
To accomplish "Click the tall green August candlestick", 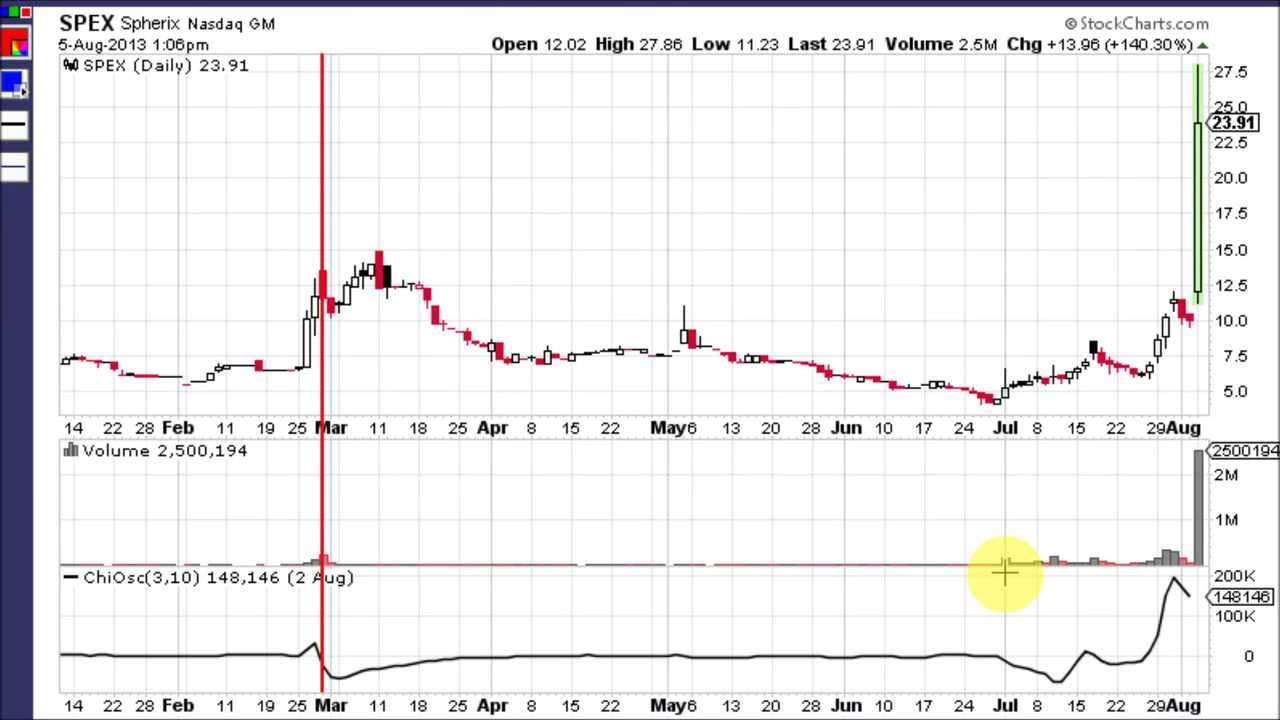I will coord(1198,185).
